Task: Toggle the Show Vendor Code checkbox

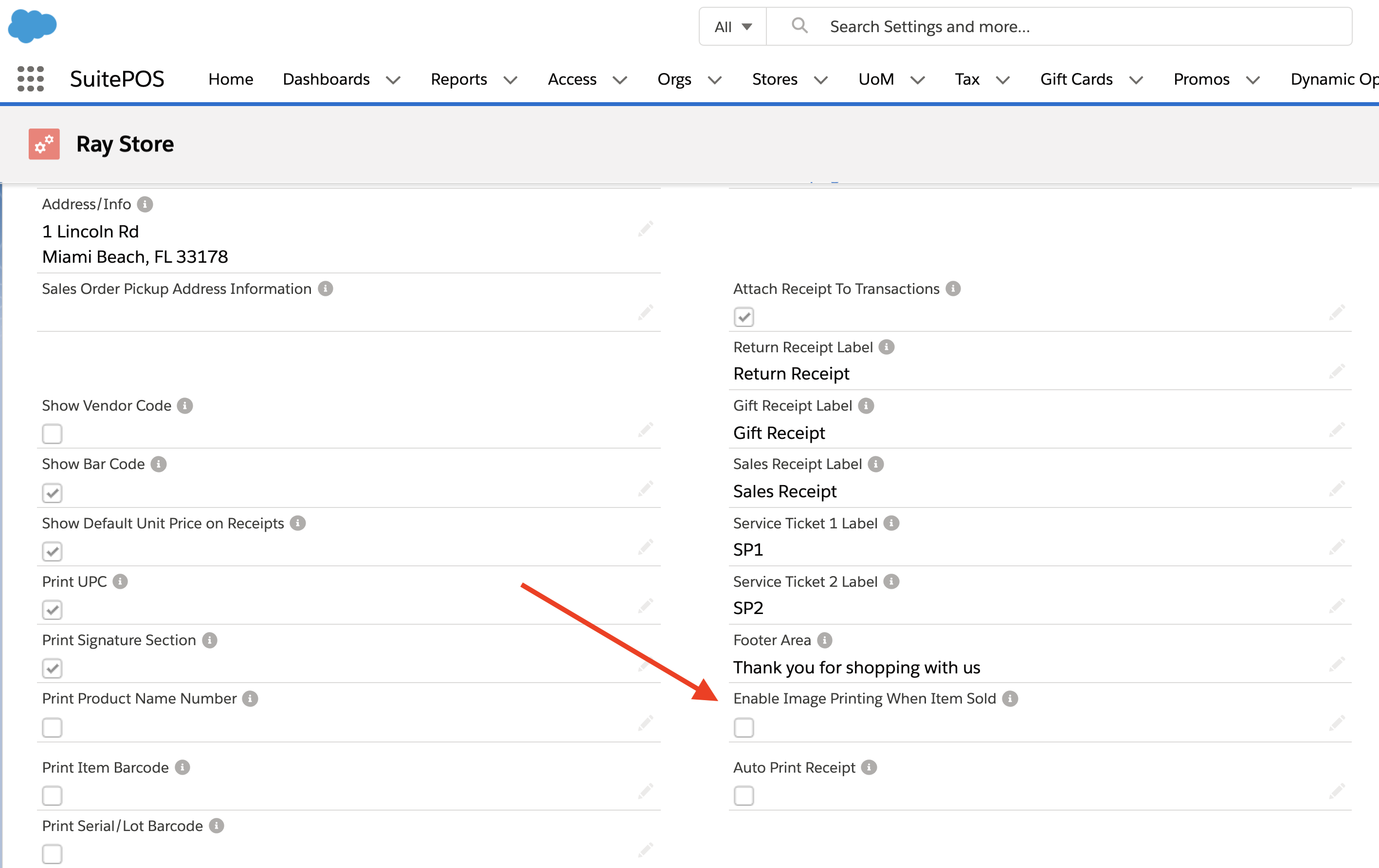Action: [52, 434]
